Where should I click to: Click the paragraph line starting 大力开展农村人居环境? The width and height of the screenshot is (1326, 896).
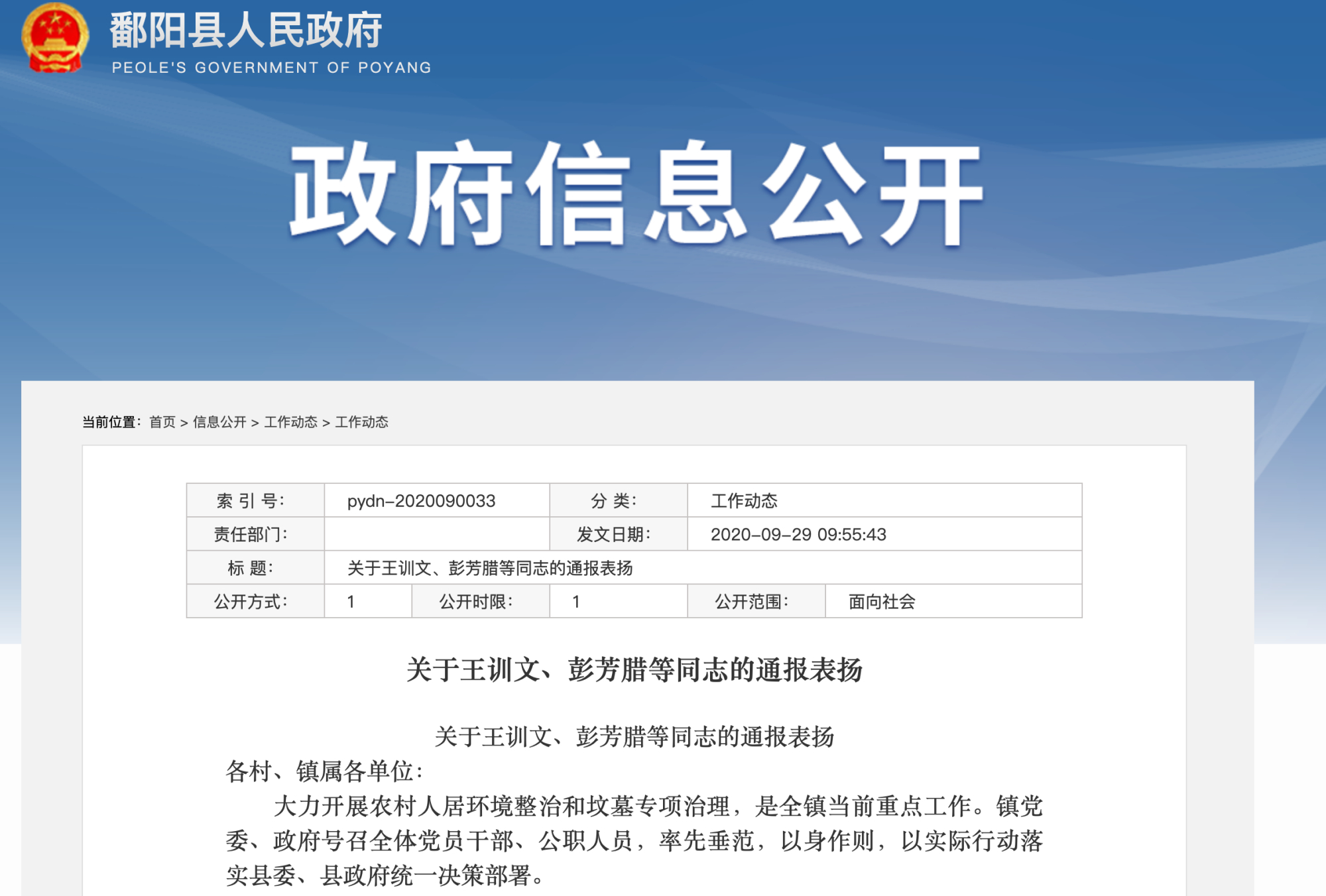[658, 807]
